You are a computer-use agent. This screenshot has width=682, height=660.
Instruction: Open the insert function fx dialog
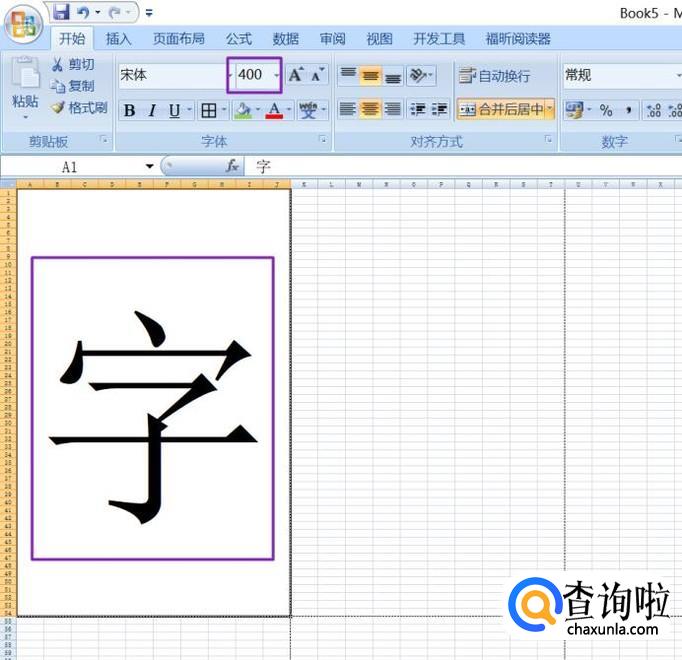[x=232, y=166]
